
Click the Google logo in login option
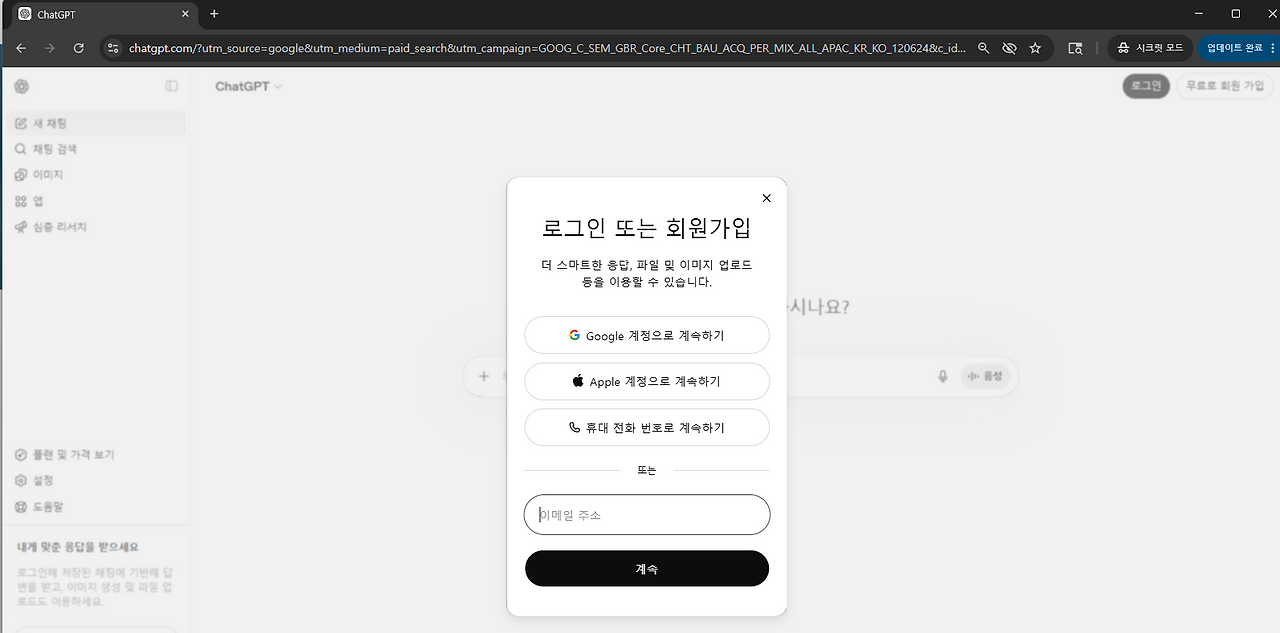[575, 335]
